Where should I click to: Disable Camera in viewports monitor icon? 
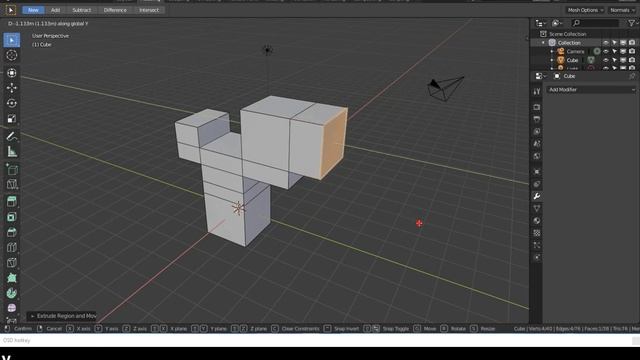(623, 51)
